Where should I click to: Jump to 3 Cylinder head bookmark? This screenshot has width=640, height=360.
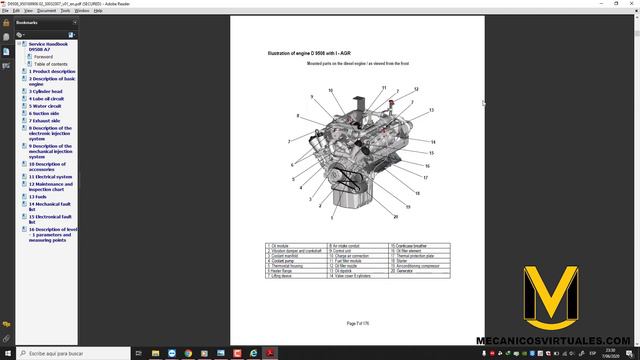coord(45,91)
